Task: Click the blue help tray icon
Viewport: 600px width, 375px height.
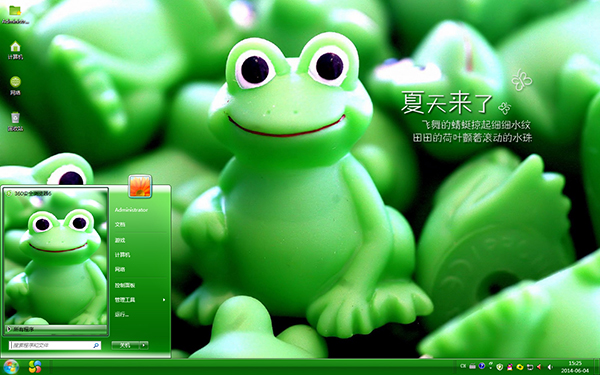Action: [x=482, y=366]
